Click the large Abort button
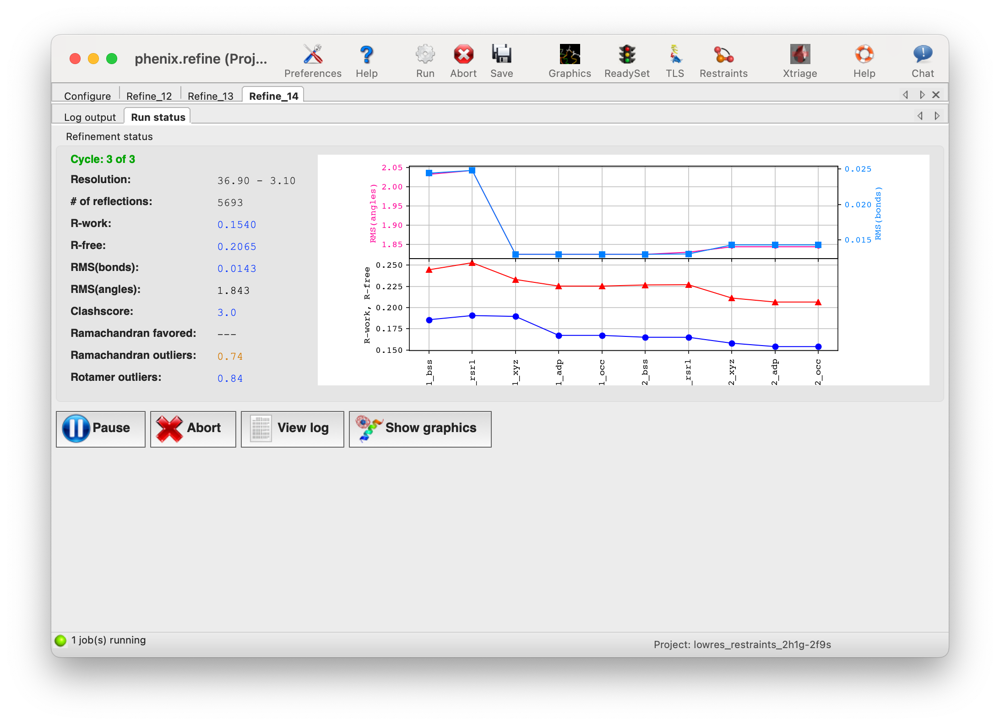Image resolution: width=1000 pixels, height=725 pixels. (x=193, y=428)
